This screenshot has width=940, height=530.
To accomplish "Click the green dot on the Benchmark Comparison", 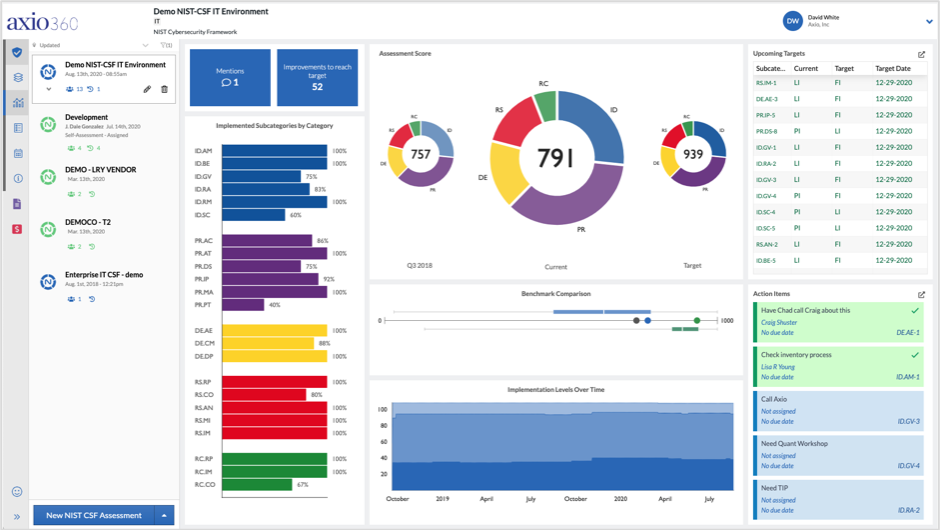I will point(697,321).
